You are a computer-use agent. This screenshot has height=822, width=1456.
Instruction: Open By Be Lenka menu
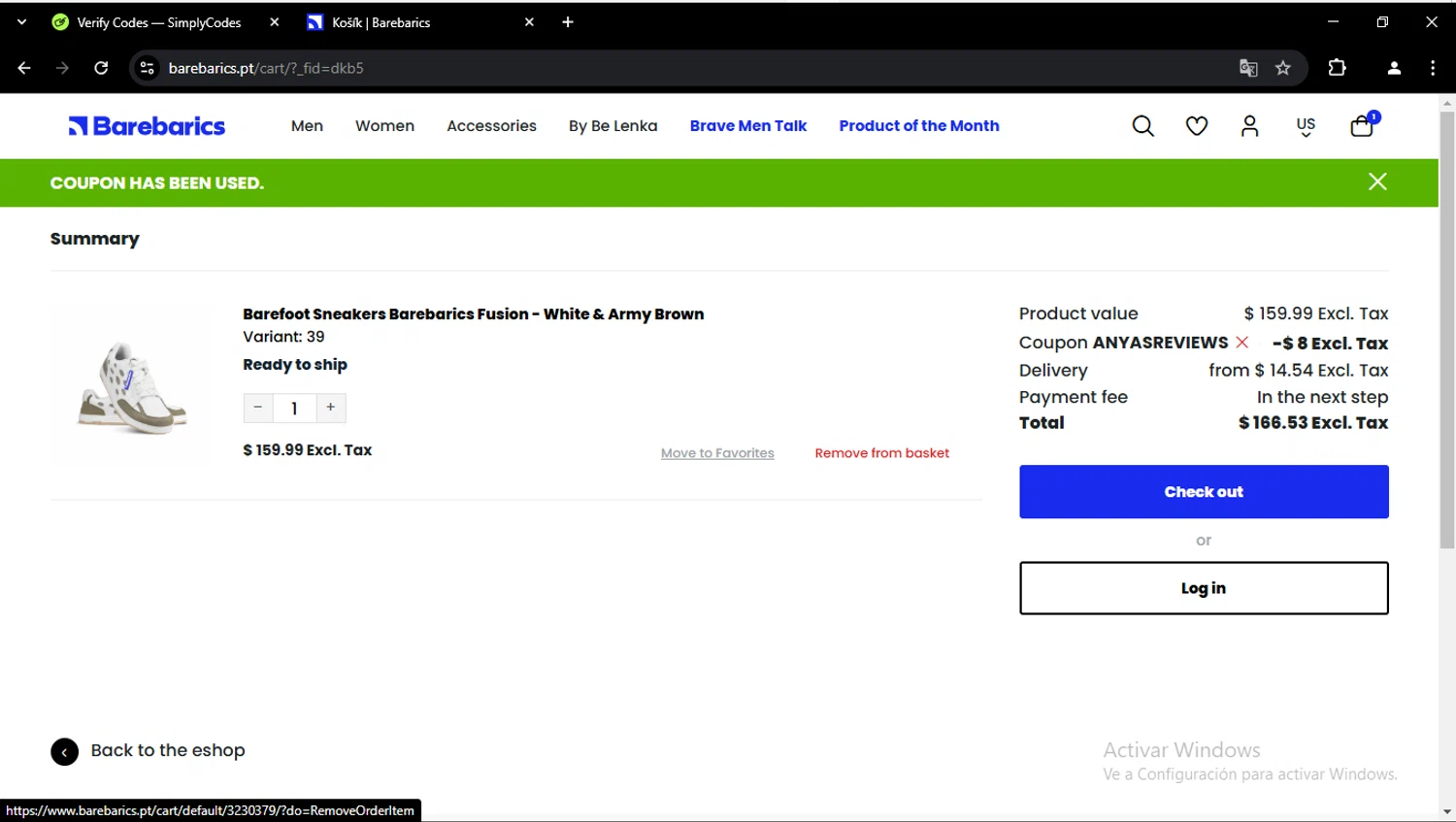[x=612, y=126]
